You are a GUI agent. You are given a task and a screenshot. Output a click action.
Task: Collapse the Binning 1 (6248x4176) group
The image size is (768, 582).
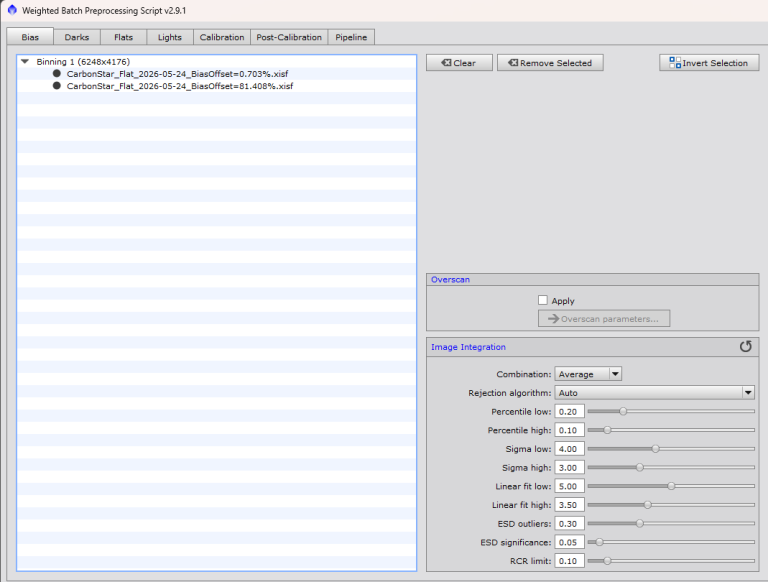(x=25, y=62)
